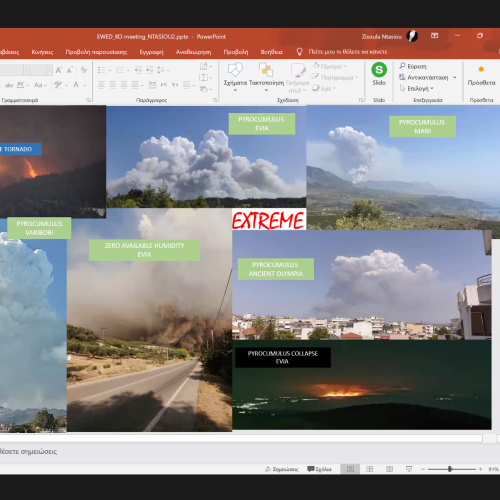Switch to Reading view
Viewport: 500px width, 500px height.
click(x=389, y=469)
